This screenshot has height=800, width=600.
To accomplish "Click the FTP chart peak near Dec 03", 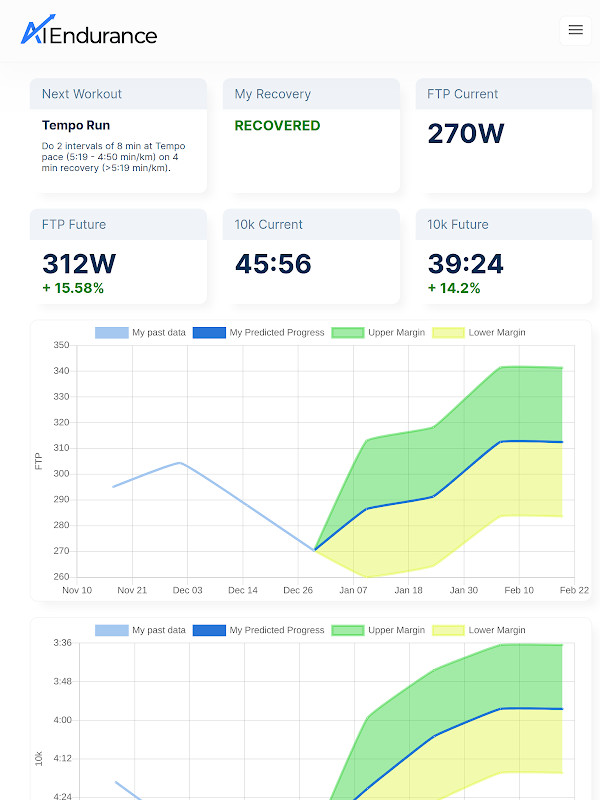I will (179, 462).
